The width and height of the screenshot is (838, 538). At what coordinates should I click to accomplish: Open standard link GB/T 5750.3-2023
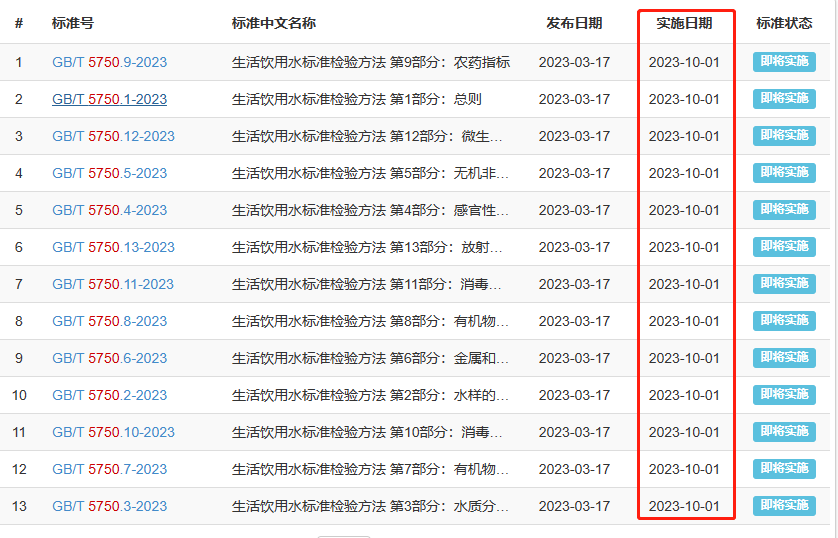point(110,506)
